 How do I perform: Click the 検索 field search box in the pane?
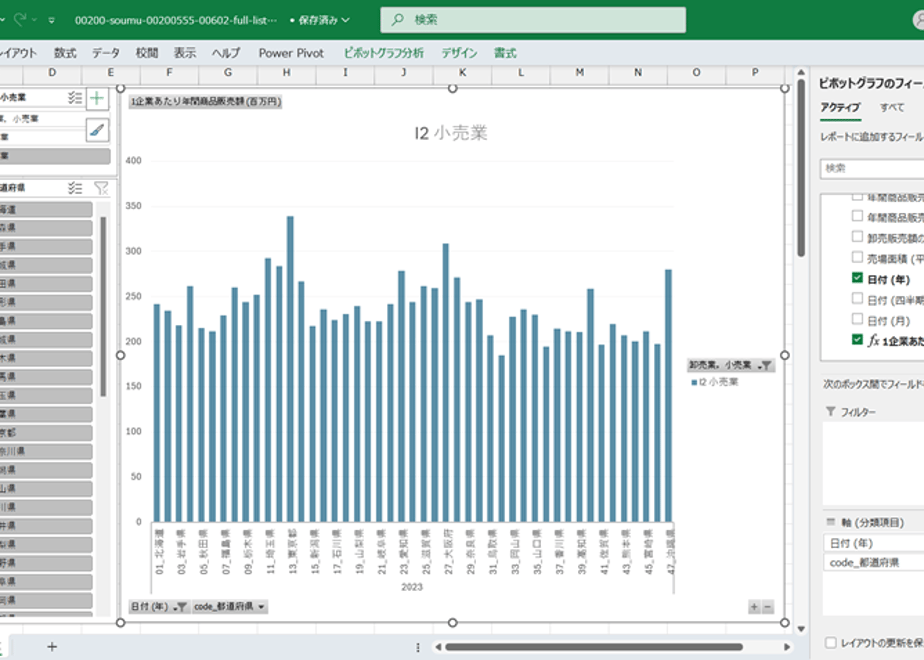pos(872,169)
